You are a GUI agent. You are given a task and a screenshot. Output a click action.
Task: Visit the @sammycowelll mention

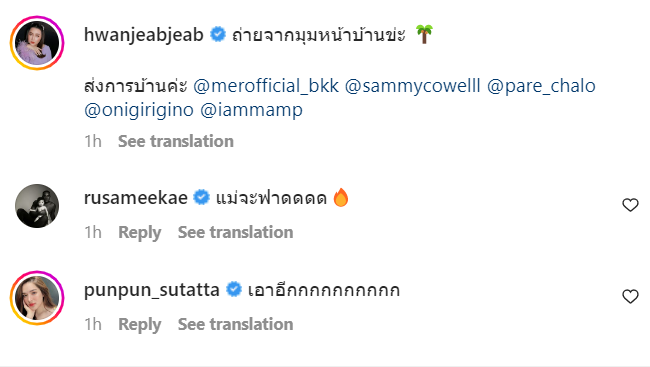412,86
